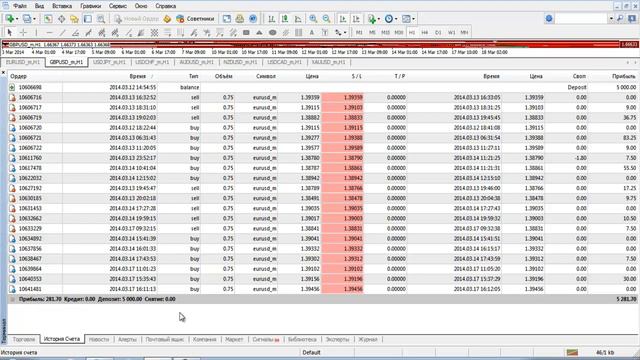
Task: Select the trendline drawing tool
Action: coord(62,33)
